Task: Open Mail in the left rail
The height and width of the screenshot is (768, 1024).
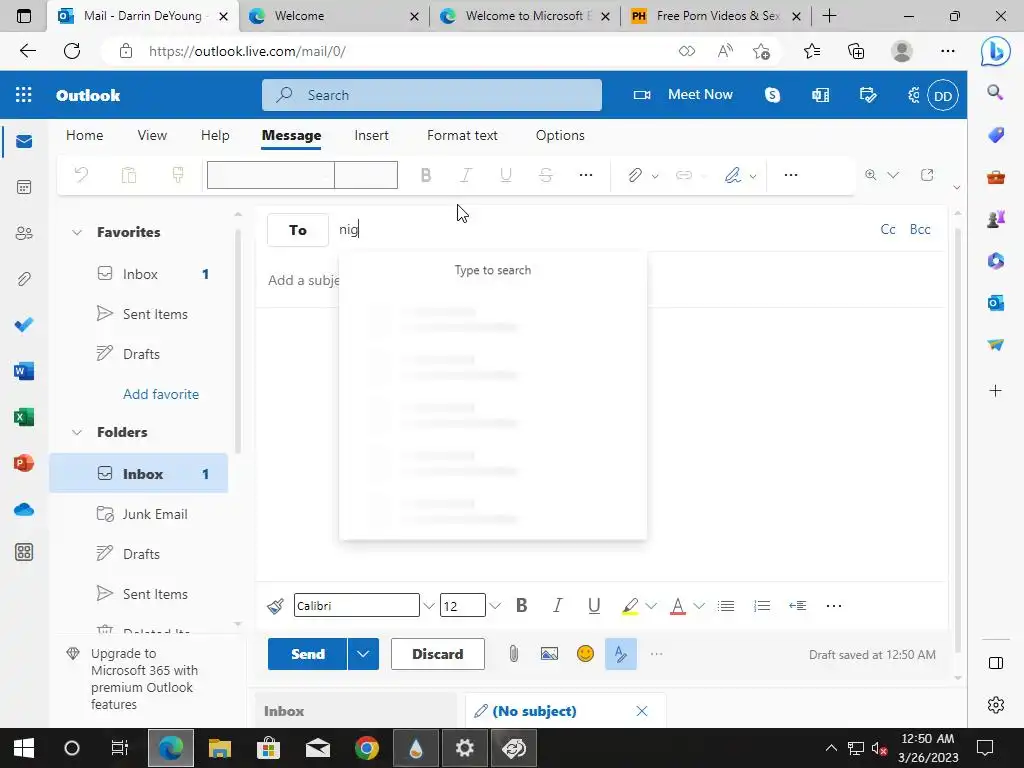Action: click(24, 142)
